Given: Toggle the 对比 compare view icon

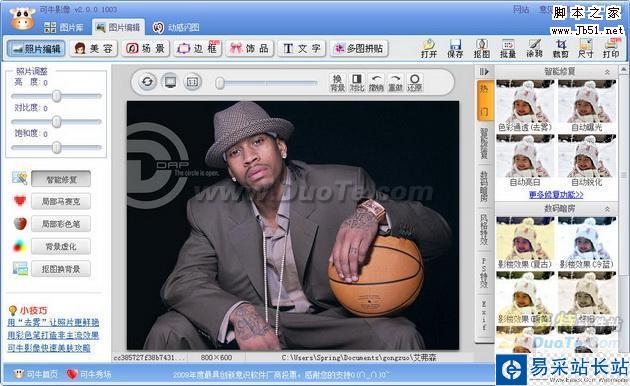Looking at the screenshot, I should (x=356, y=82).
